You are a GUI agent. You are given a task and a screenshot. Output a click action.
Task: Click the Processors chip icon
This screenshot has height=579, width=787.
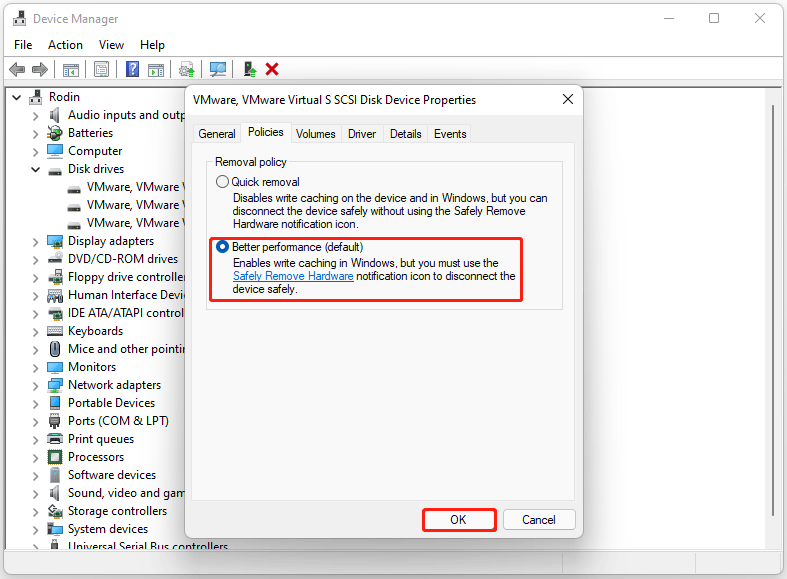coord(55,457)
